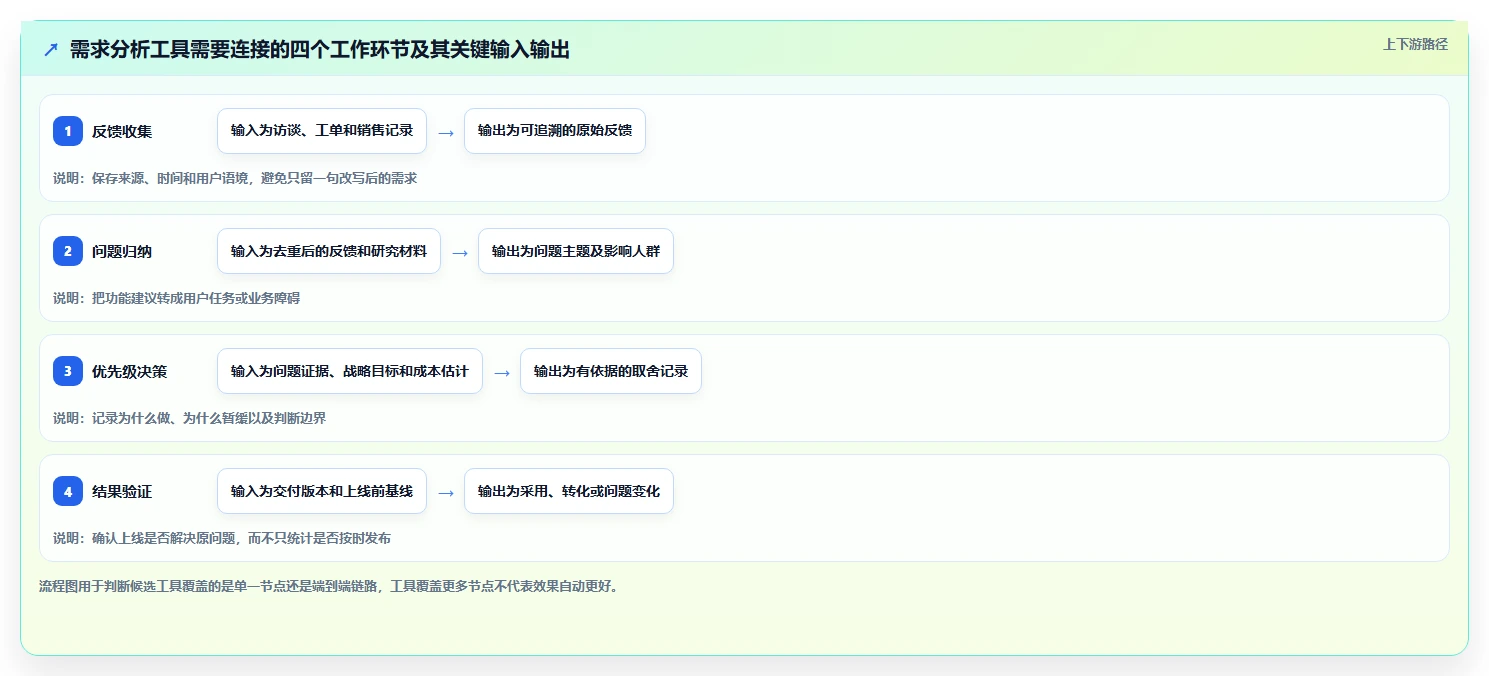Image resolution: width=1489 pixels, height=676 pixels.
Task: Click the note starting 说明：保存来源、时间和用户语境
Action: point(235,178)
